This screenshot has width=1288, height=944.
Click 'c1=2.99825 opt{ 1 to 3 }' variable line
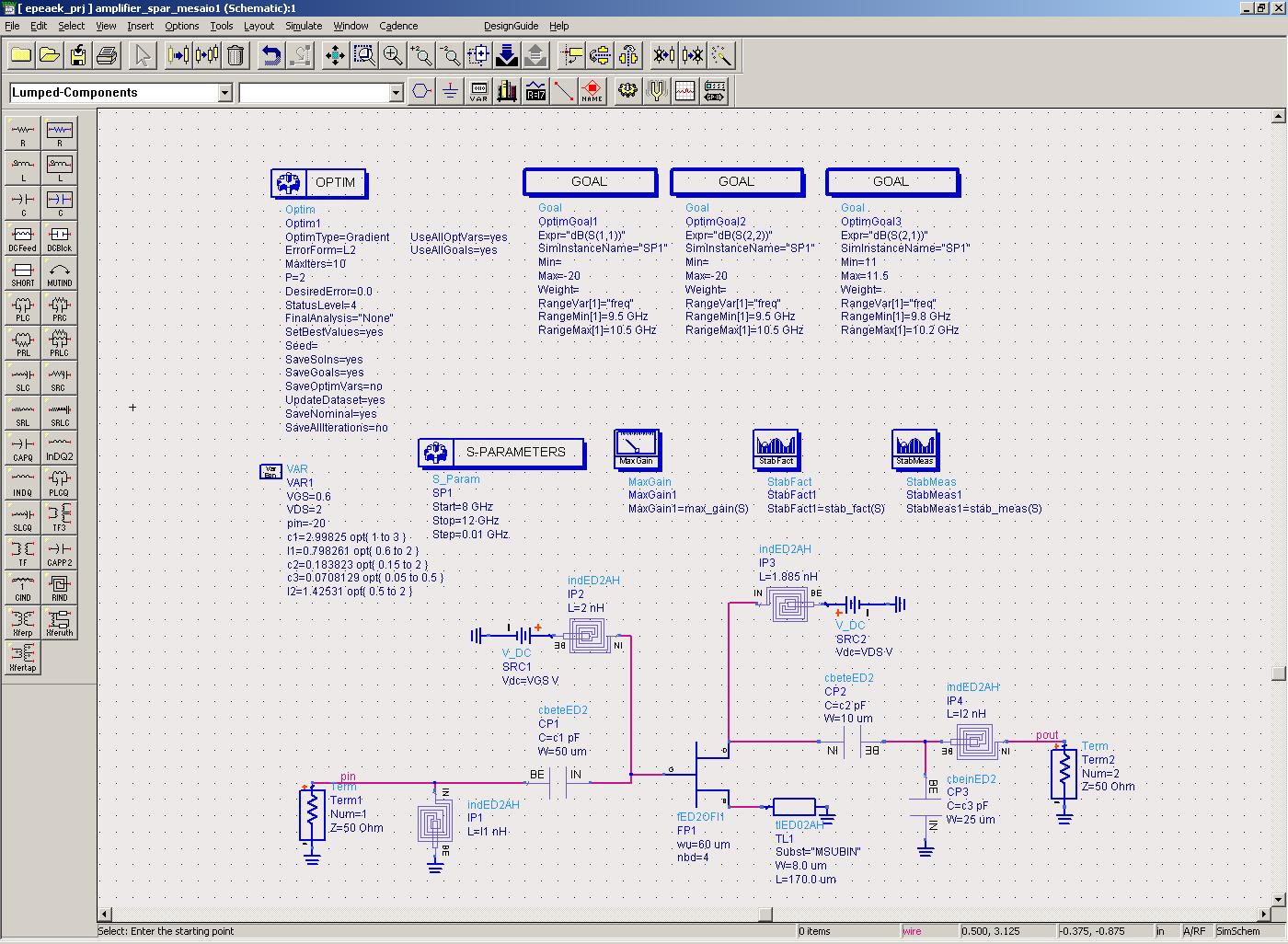point(346,537)
